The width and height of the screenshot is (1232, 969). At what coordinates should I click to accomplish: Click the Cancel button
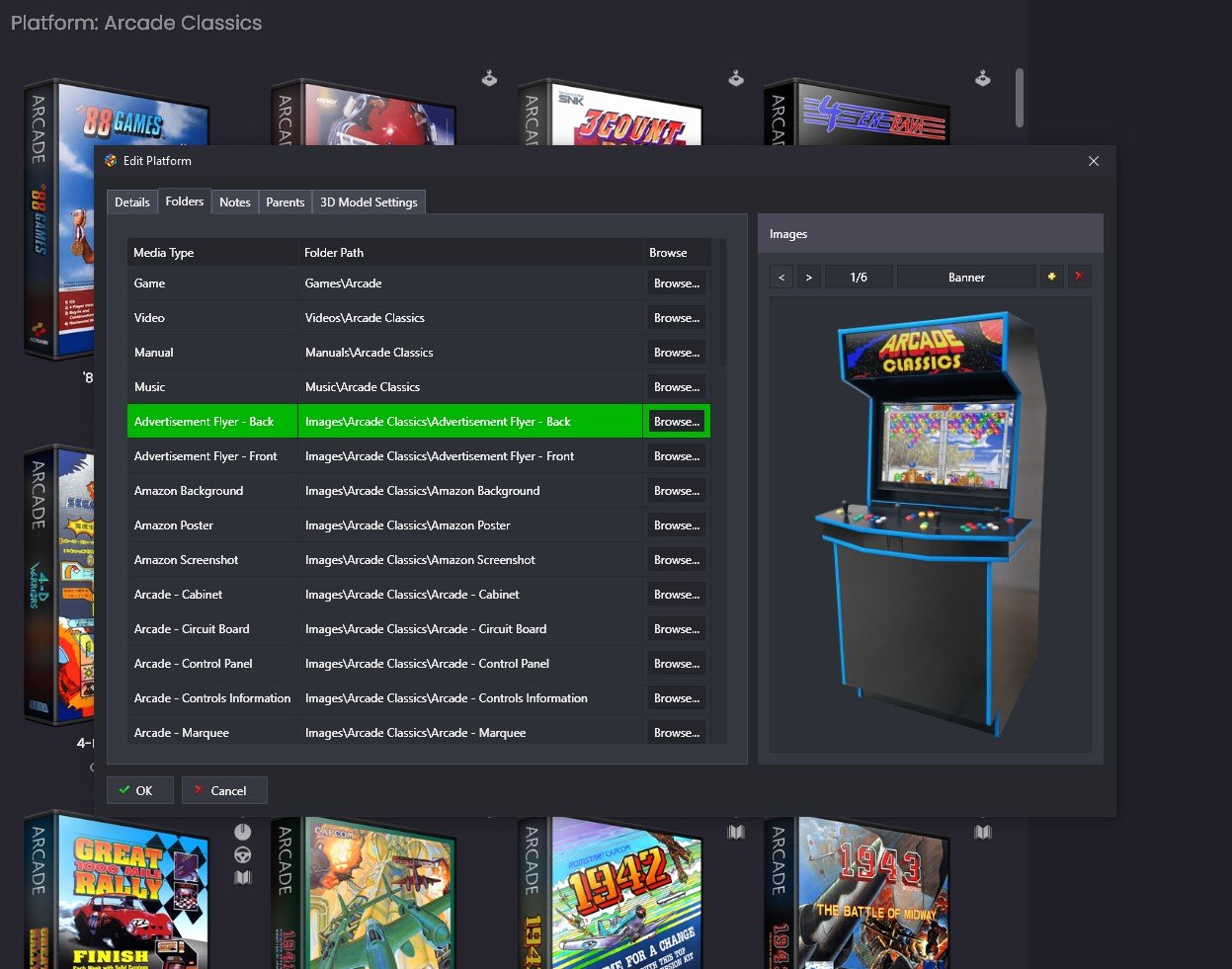click(x=224, y=790)
